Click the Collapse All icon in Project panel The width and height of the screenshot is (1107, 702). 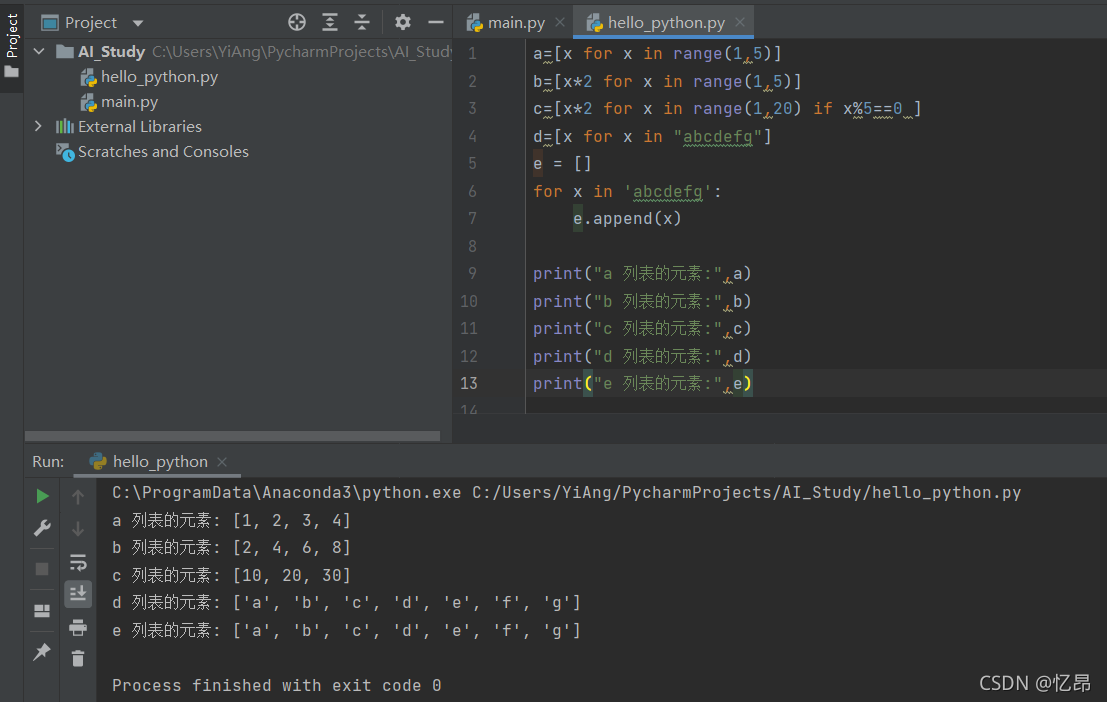point(361,23)
